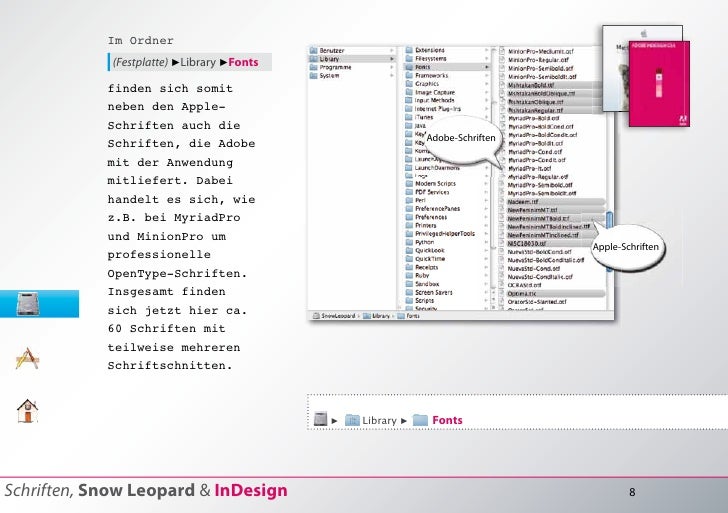Select OratorStd-Slanted.otf font file

pyautogui.click(x=537, y=302)
